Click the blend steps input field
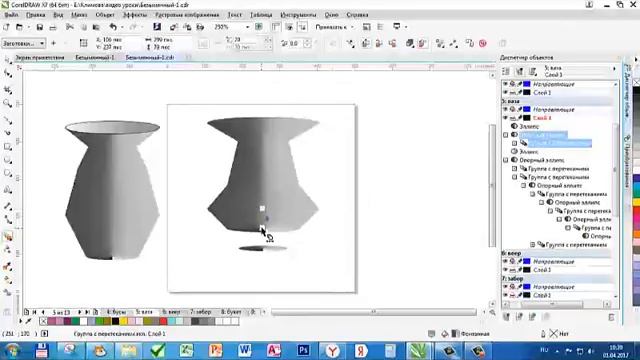This screenshot has height=360, width=640. [x=249, y=40]
